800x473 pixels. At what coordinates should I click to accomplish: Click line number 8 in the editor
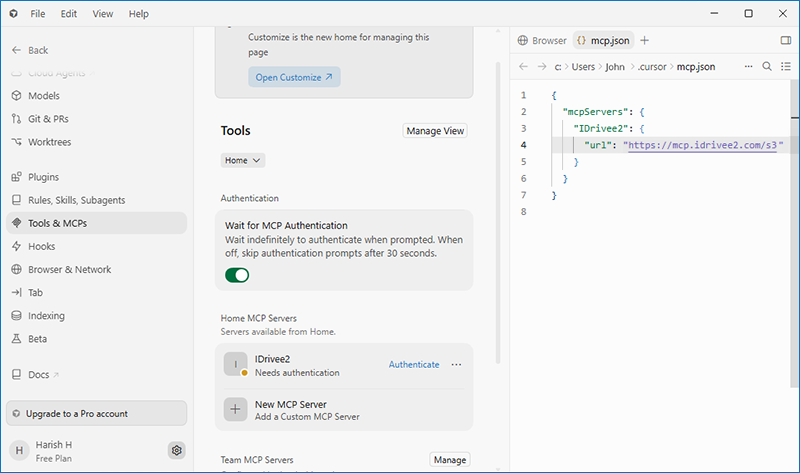click(523, 212)
